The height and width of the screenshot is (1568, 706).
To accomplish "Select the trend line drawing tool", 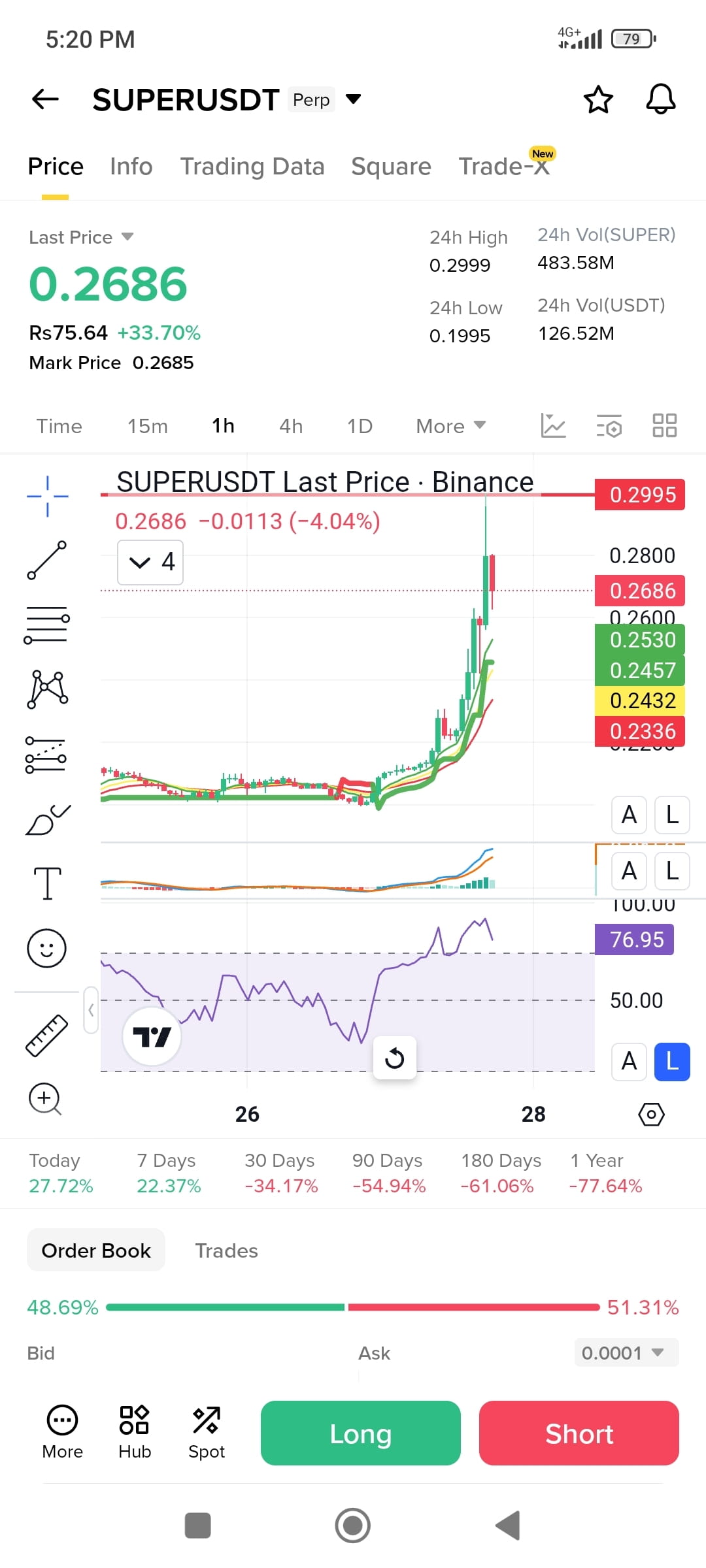I will click(47, 560).
